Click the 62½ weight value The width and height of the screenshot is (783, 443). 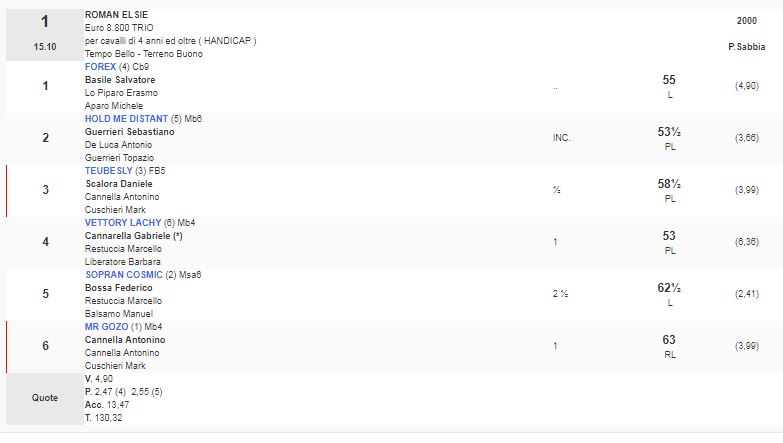(669, 287)
